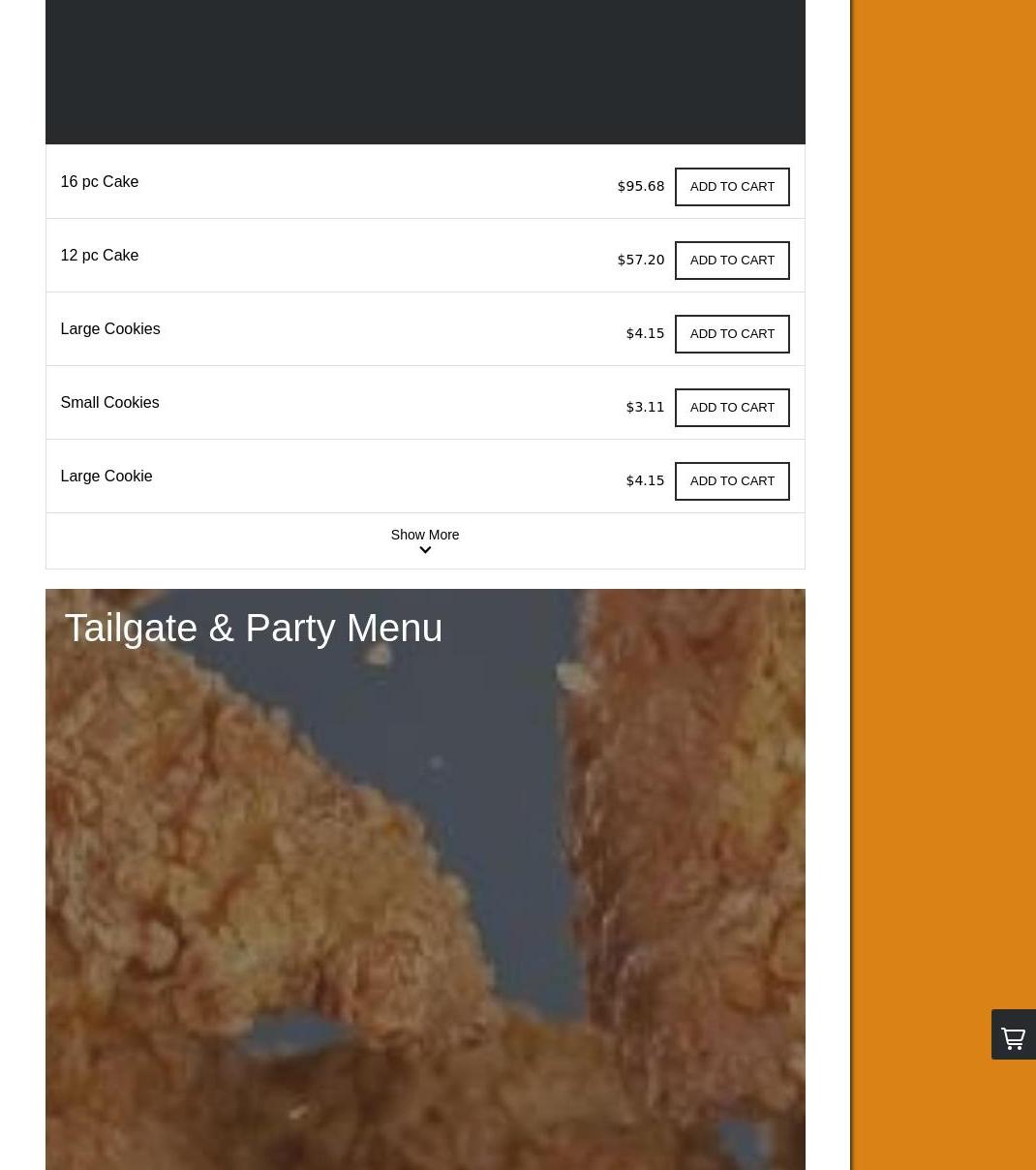Expand the list with Show More
The height and width of the screenshot is (1170, 1036).
pyautogui.click(x=425, y=540)
